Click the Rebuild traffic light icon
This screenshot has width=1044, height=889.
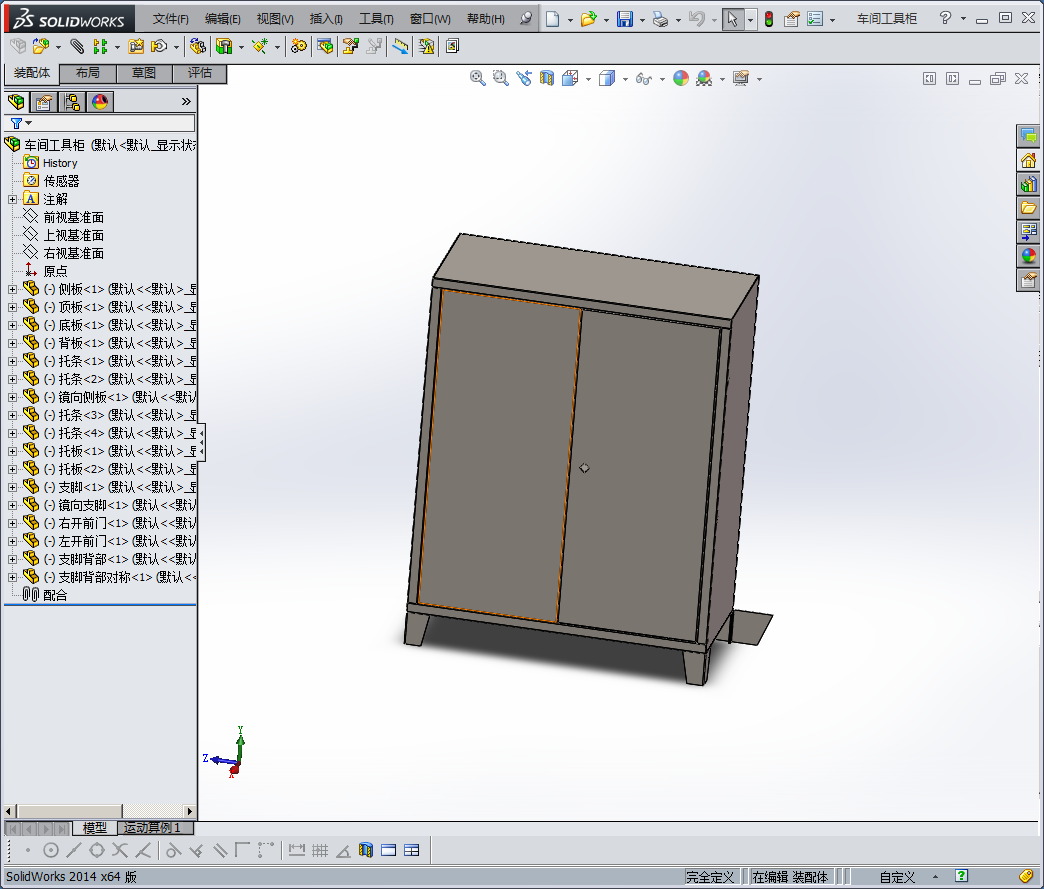click(768, 19)
